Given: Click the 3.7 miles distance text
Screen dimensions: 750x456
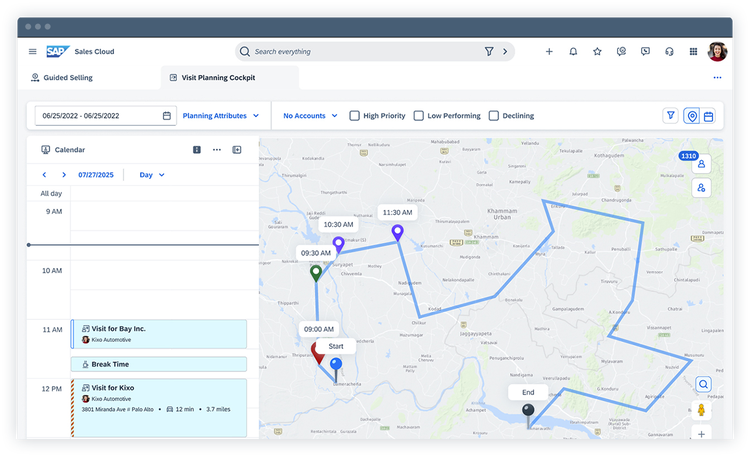Looking at the screenshot, I should click(x=218, y=409).
